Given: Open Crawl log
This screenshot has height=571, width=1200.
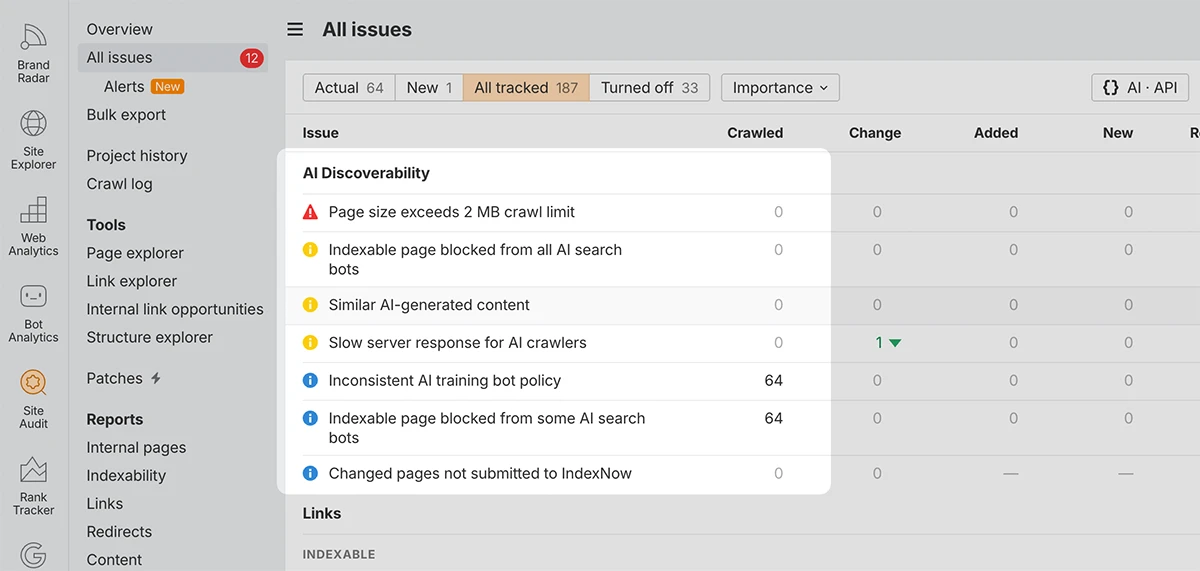Looking at the screenshot, I should coord(119,184).
